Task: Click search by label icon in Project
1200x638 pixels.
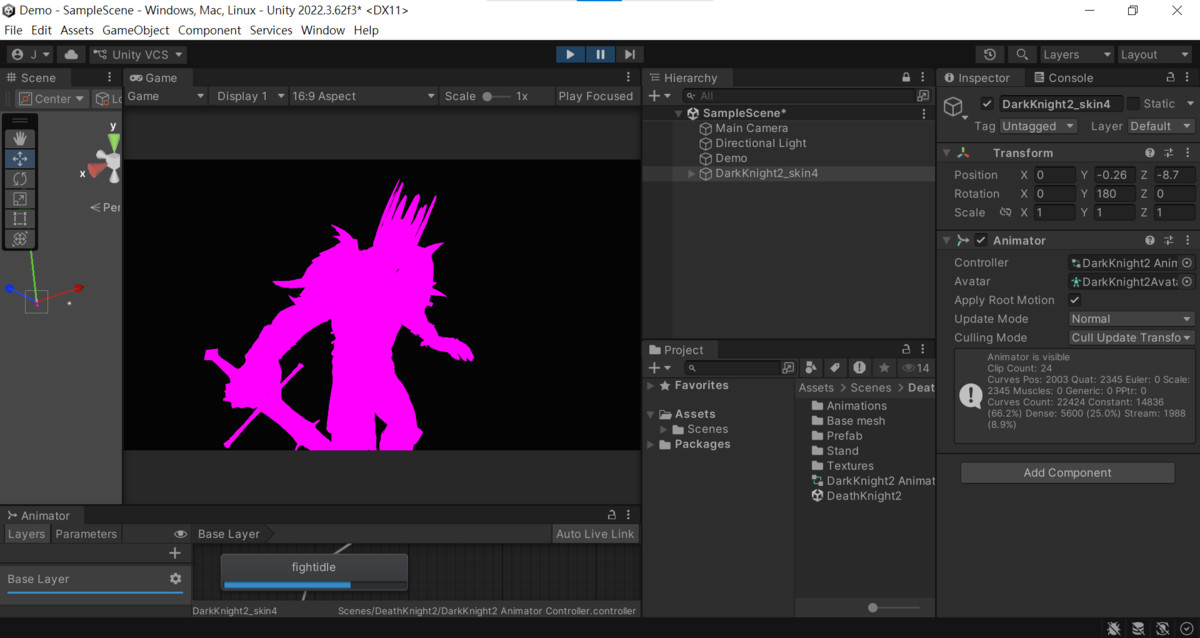Action: point(835,368)
